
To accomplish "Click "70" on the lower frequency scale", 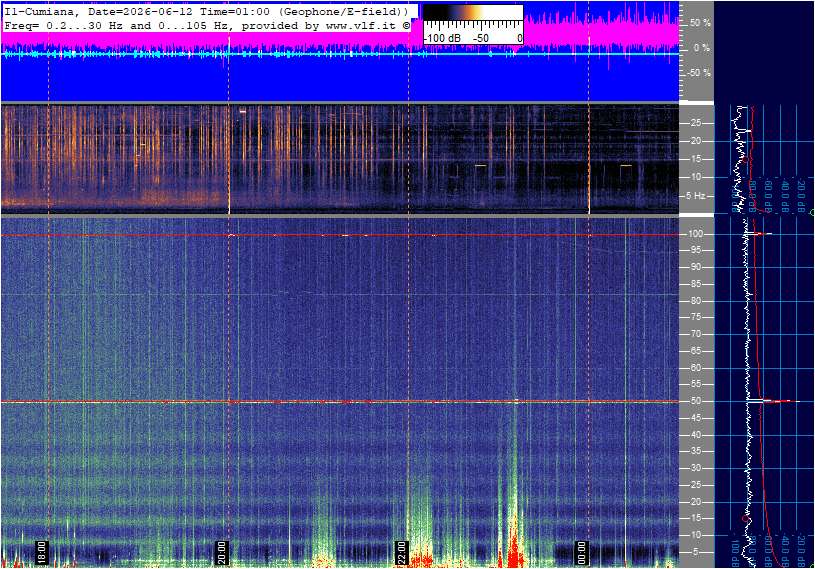I will pyautogui.click(x=695, y=334).
